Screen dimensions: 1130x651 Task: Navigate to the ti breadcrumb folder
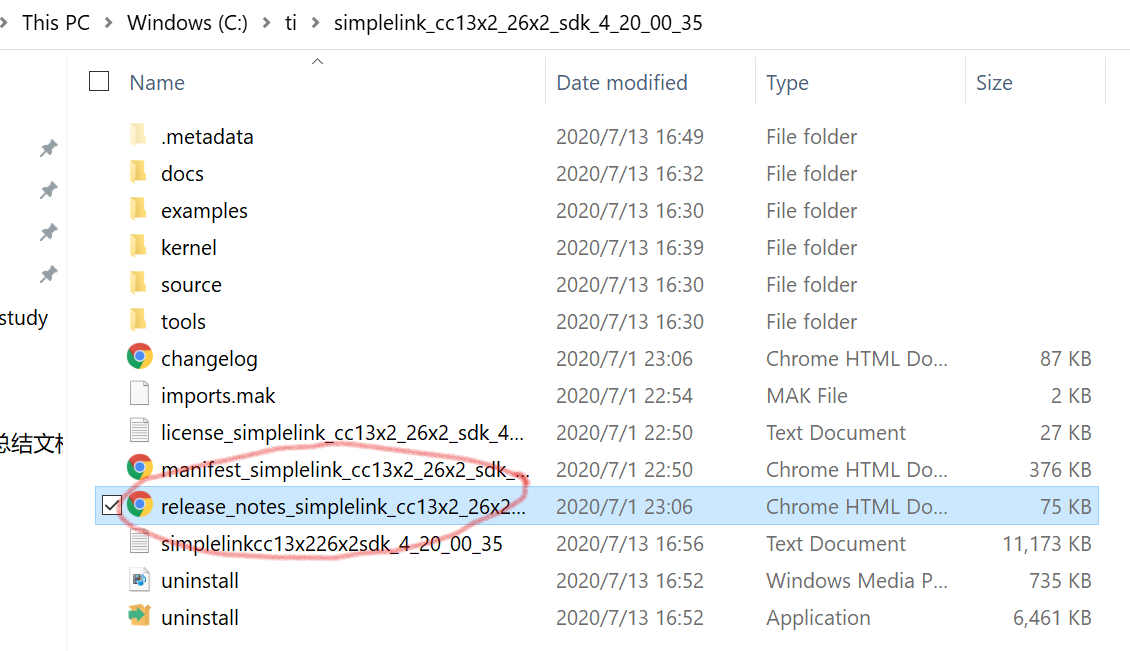290,22
